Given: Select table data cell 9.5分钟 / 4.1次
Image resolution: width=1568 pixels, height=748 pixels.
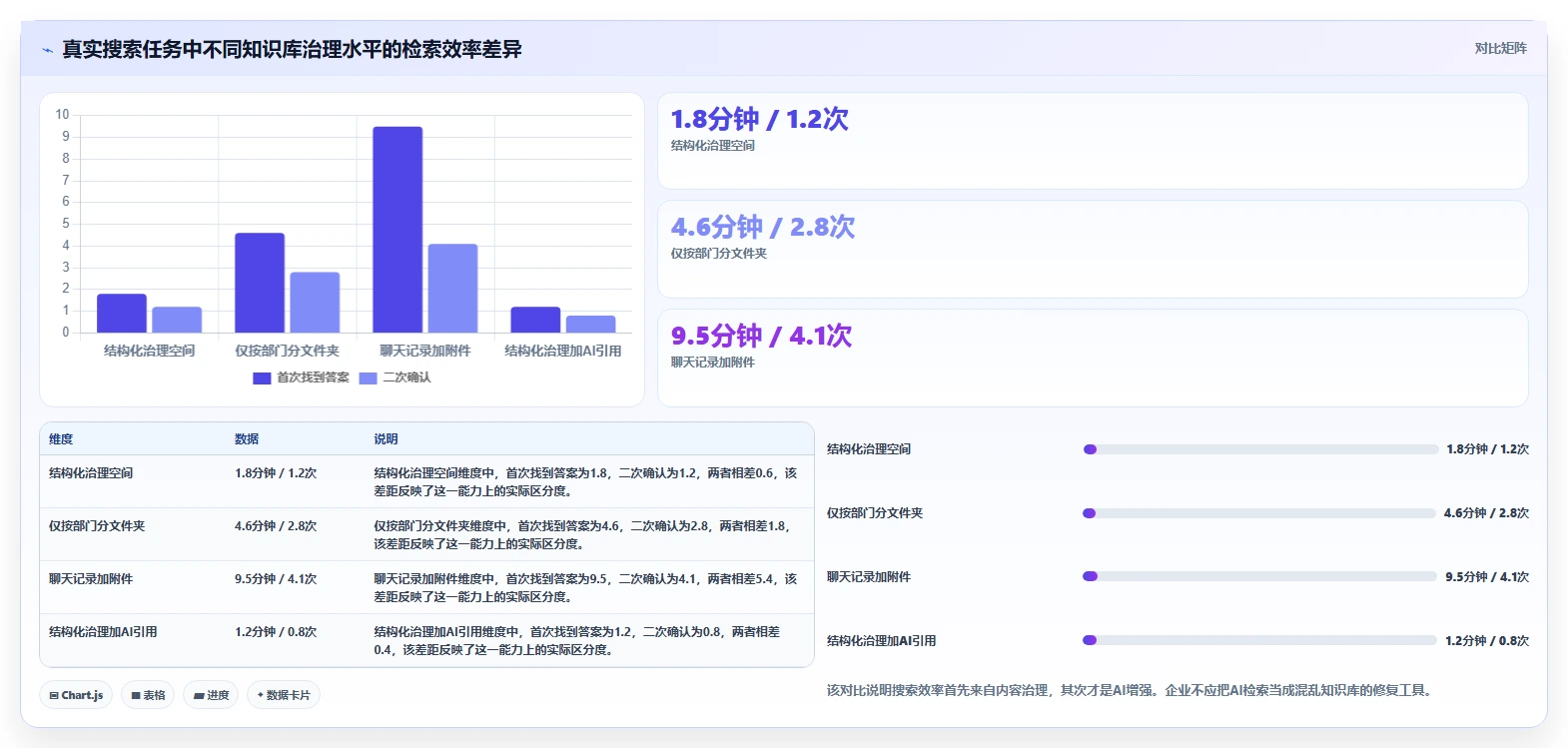Looking at the screenshot, I should click(x=276, y=579).
